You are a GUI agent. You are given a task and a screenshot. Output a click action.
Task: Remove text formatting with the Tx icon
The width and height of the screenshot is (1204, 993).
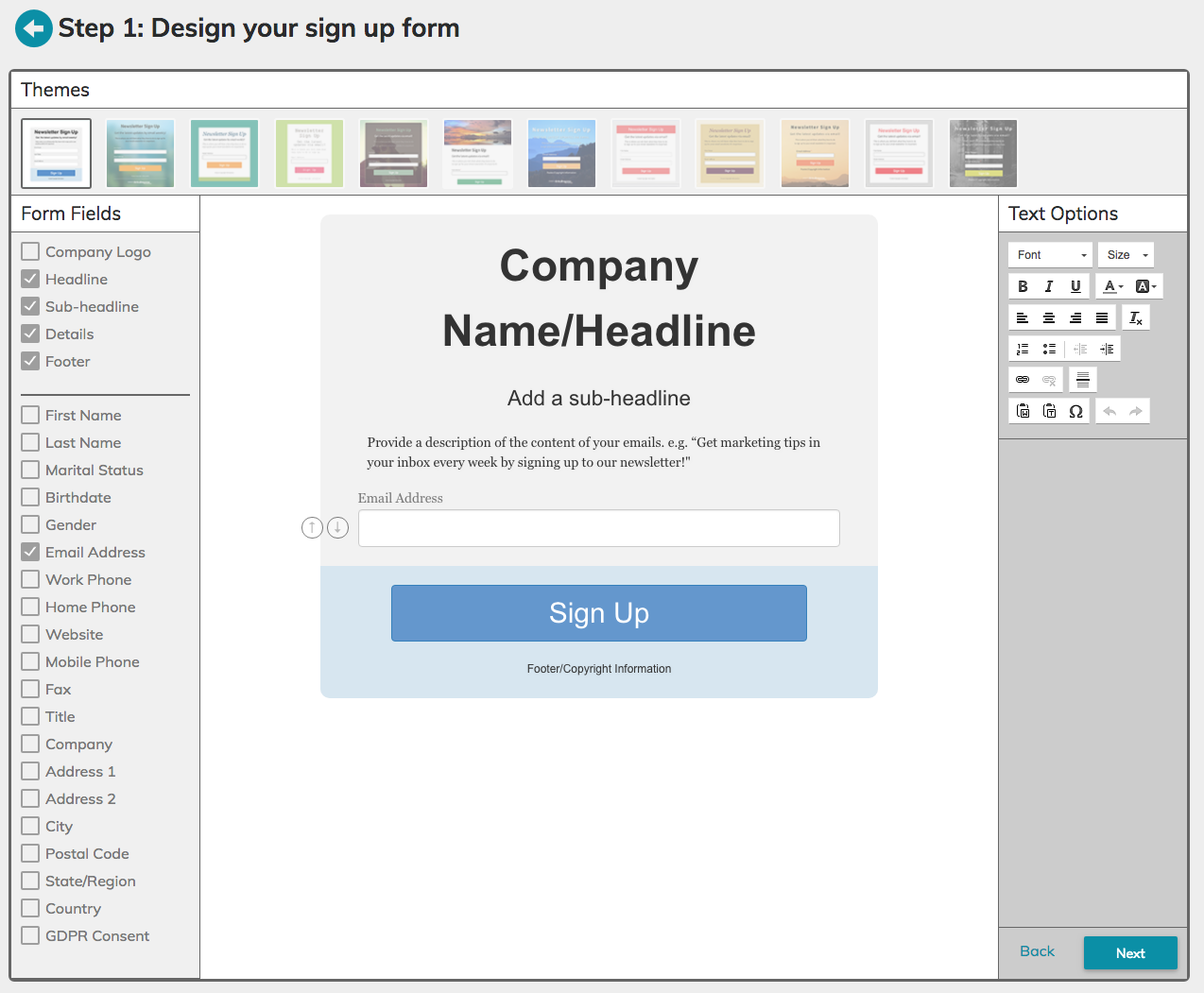click(1135, 317)
